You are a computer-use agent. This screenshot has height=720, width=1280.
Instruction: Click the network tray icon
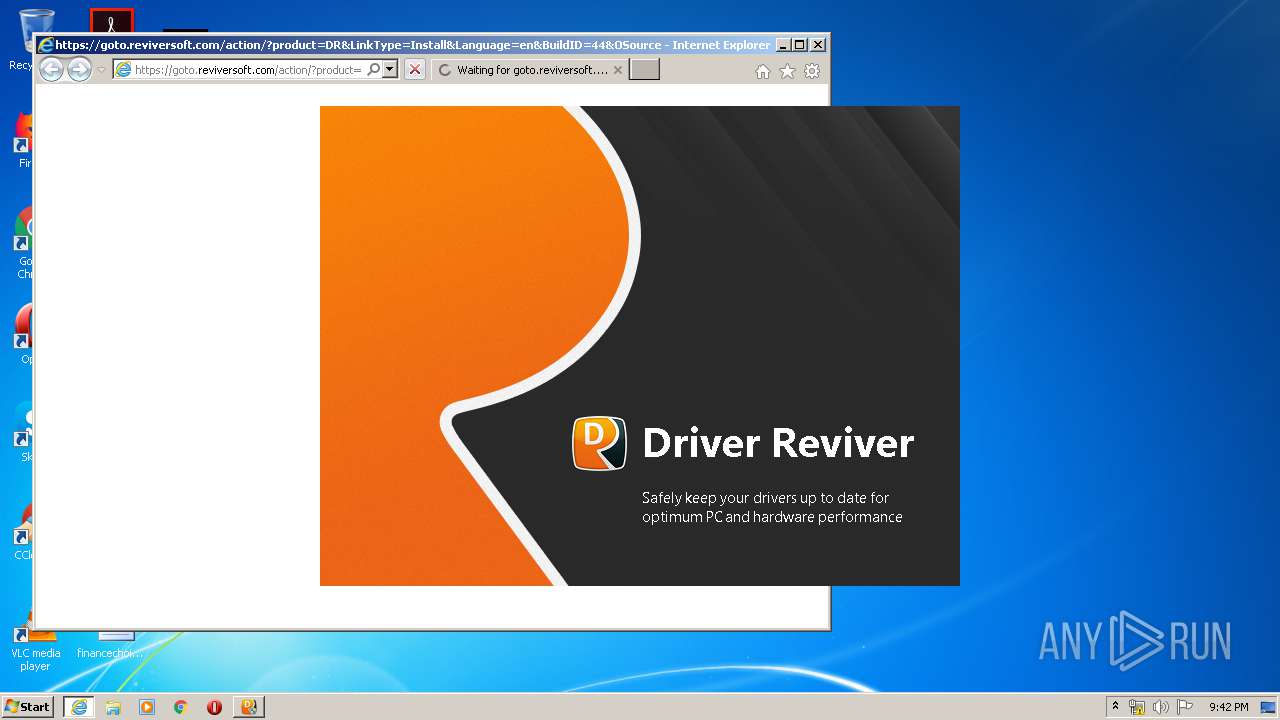(x=1137, y=707)
